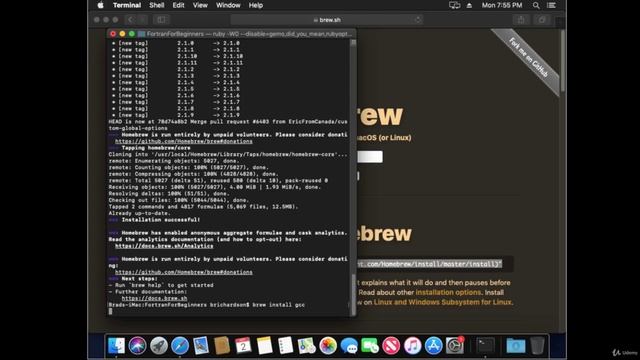The height and width of the screenshot is (360, 640).
Task: Click the Fork me on GitHub ribbon
Action: tap(528, 57)
